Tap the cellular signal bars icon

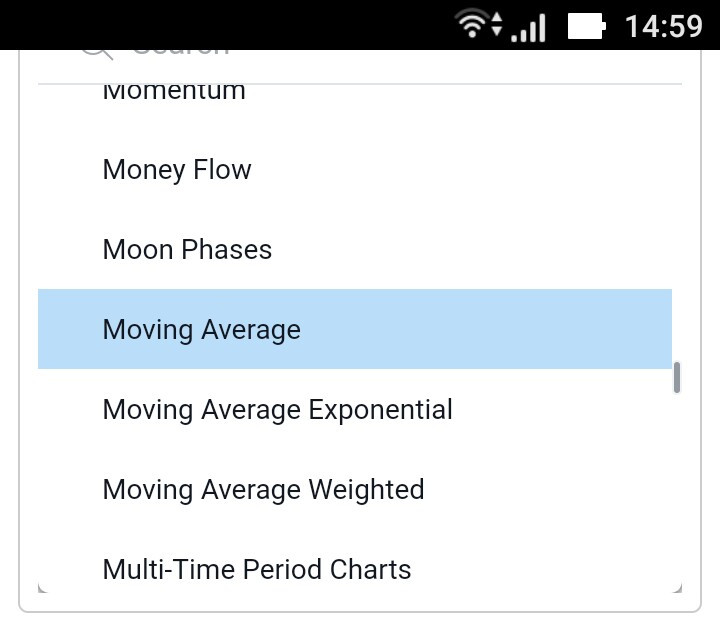tap(530, 27)
